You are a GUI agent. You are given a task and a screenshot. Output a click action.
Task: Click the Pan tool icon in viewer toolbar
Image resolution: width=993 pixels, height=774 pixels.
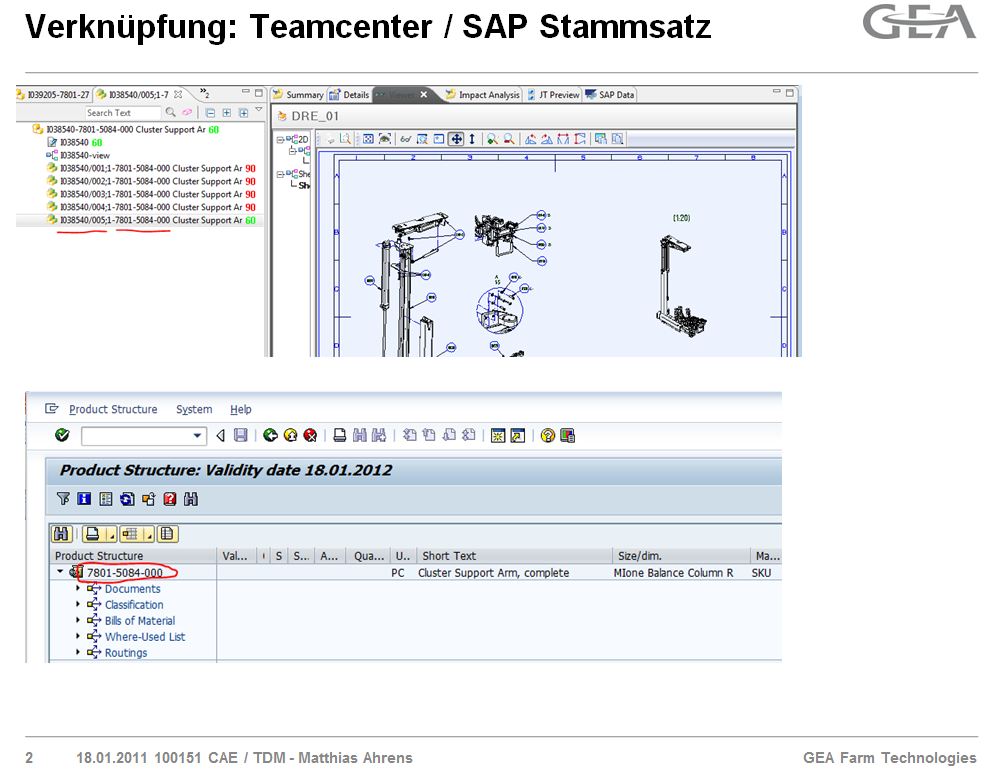pos(456,139)
